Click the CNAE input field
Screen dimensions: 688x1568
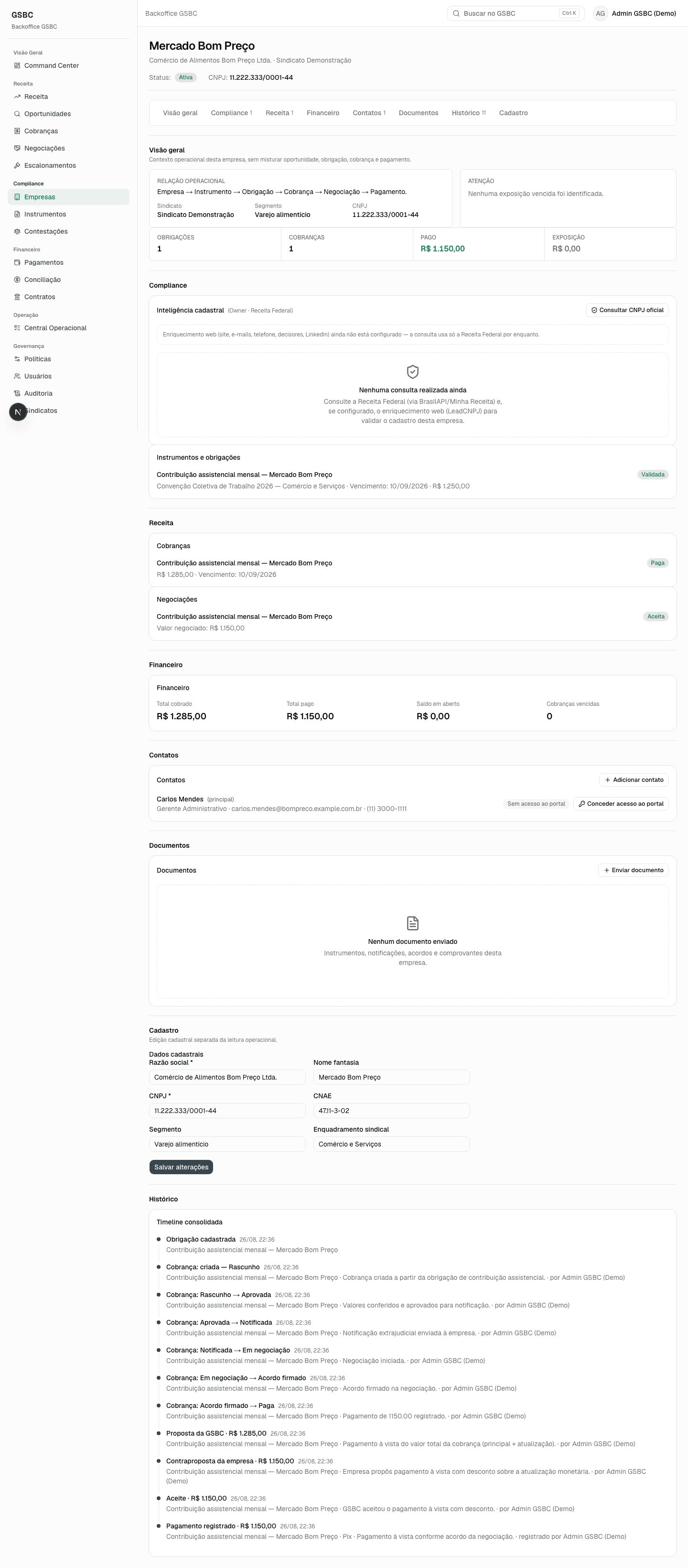pos(392,1111)
